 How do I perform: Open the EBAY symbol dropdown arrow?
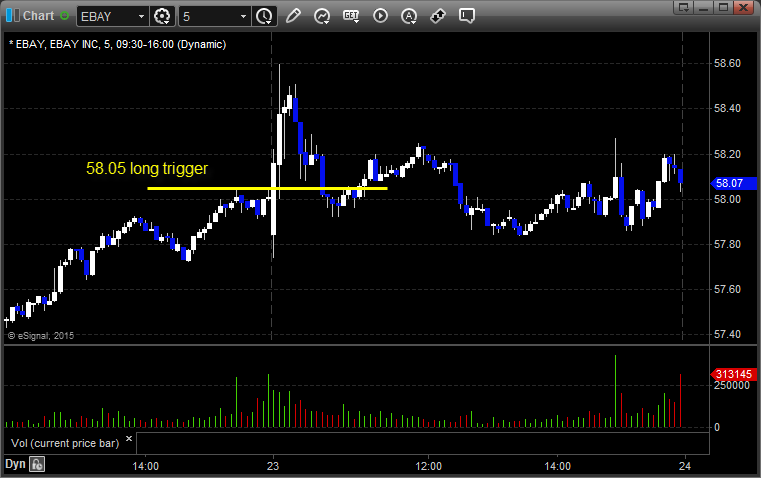(141, 16)
